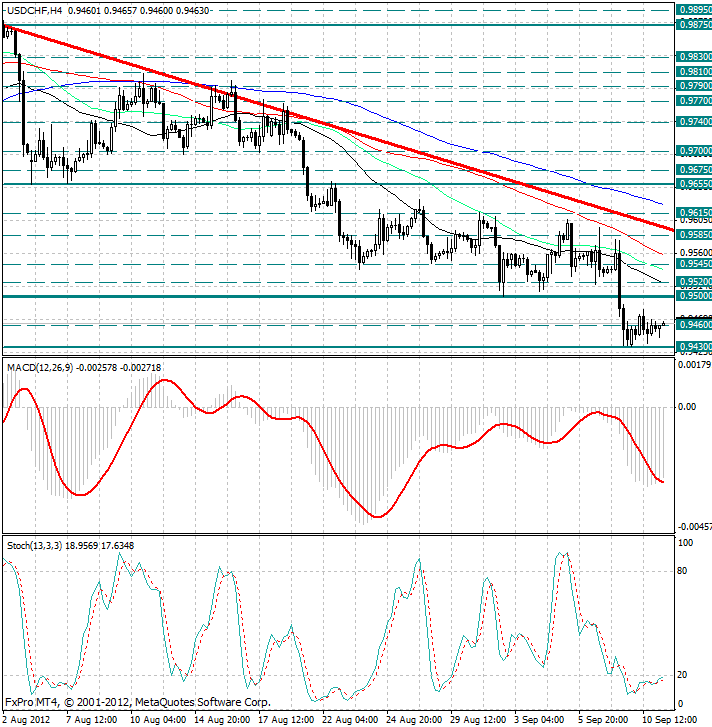Click the 5 Sep 20:00 time label
712x727 pixels.
tap(603, 720)
